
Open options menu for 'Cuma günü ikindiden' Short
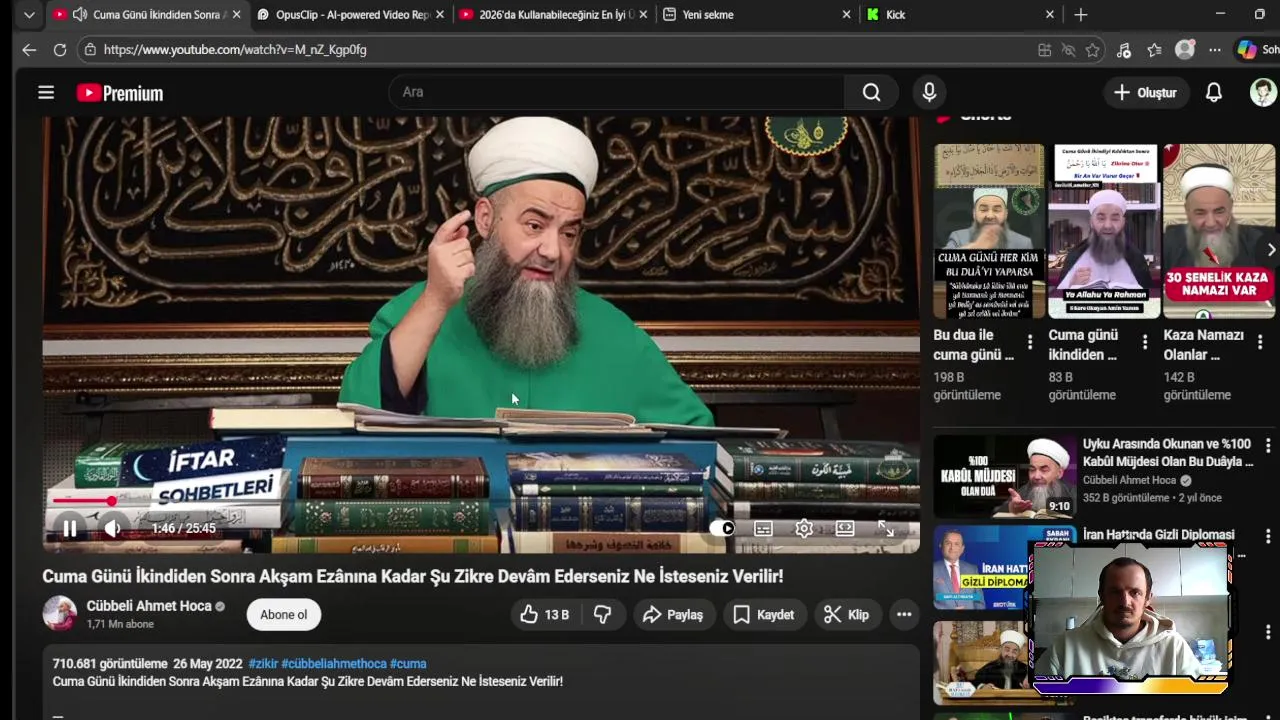coord(1145,342)
